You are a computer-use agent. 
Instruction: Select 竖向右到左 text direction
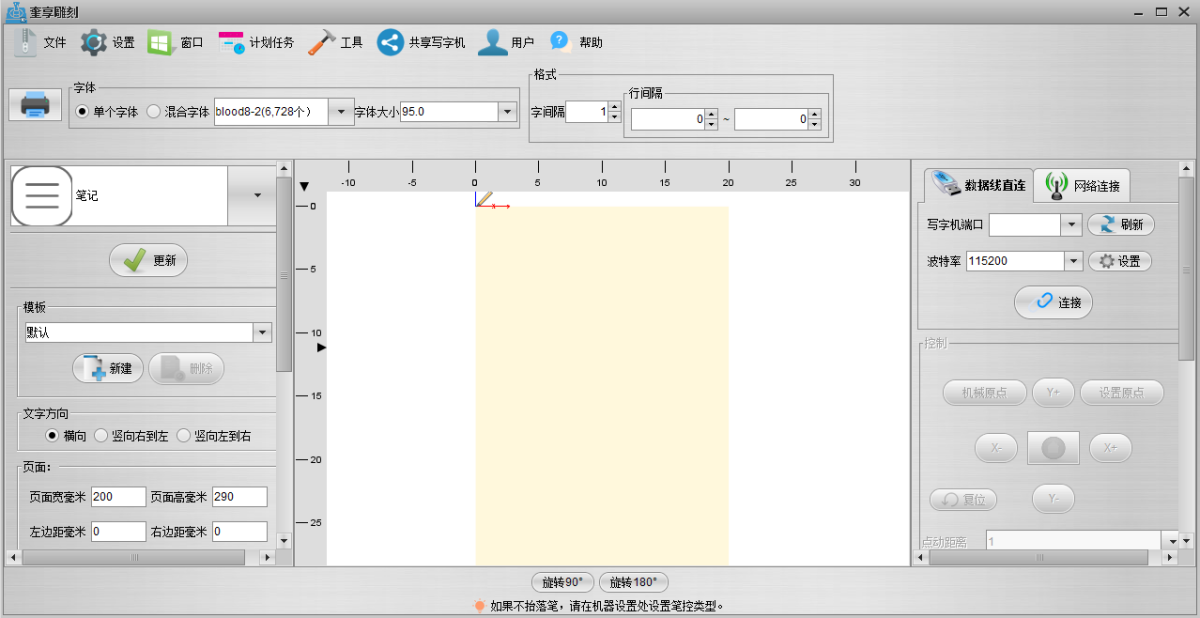(101, 436)
